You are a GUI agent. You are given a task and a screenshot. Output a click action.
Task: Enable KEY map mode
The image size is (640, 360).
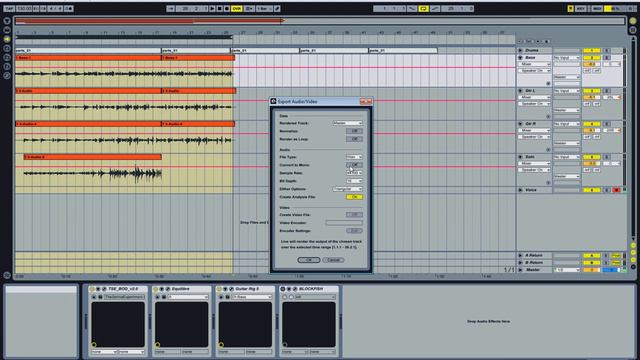click(x=580, y=9)
